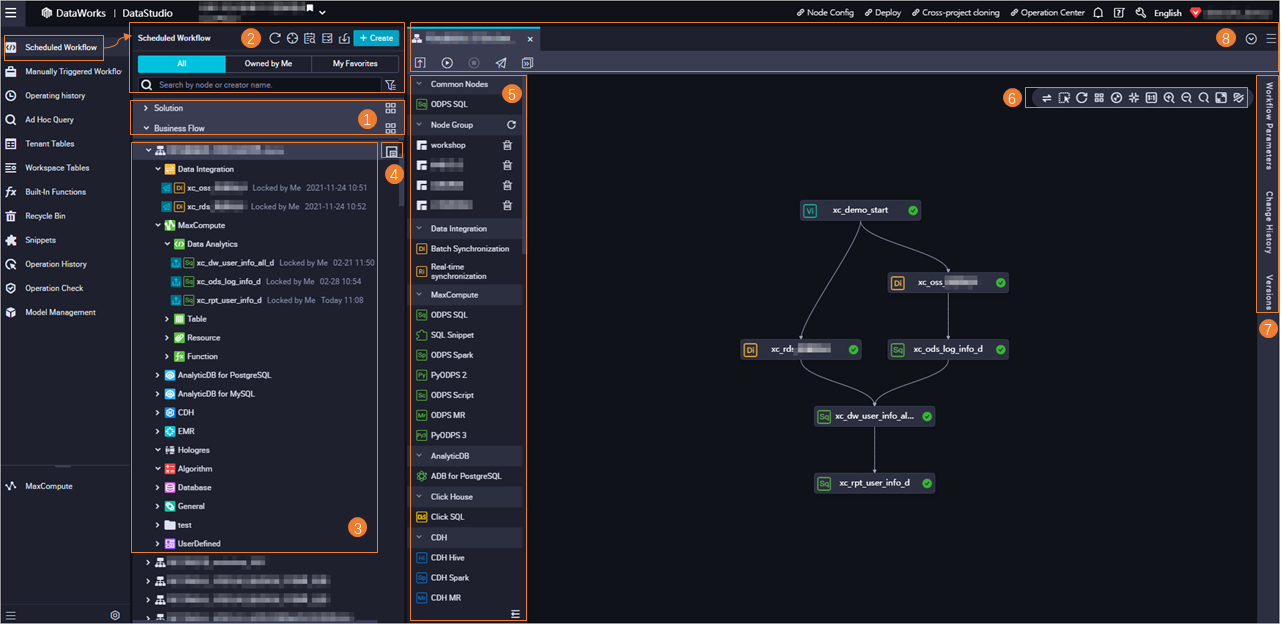Select xc_demo_start node on canvas
This screenshot has height=624, width=1282.
[861, 211]
